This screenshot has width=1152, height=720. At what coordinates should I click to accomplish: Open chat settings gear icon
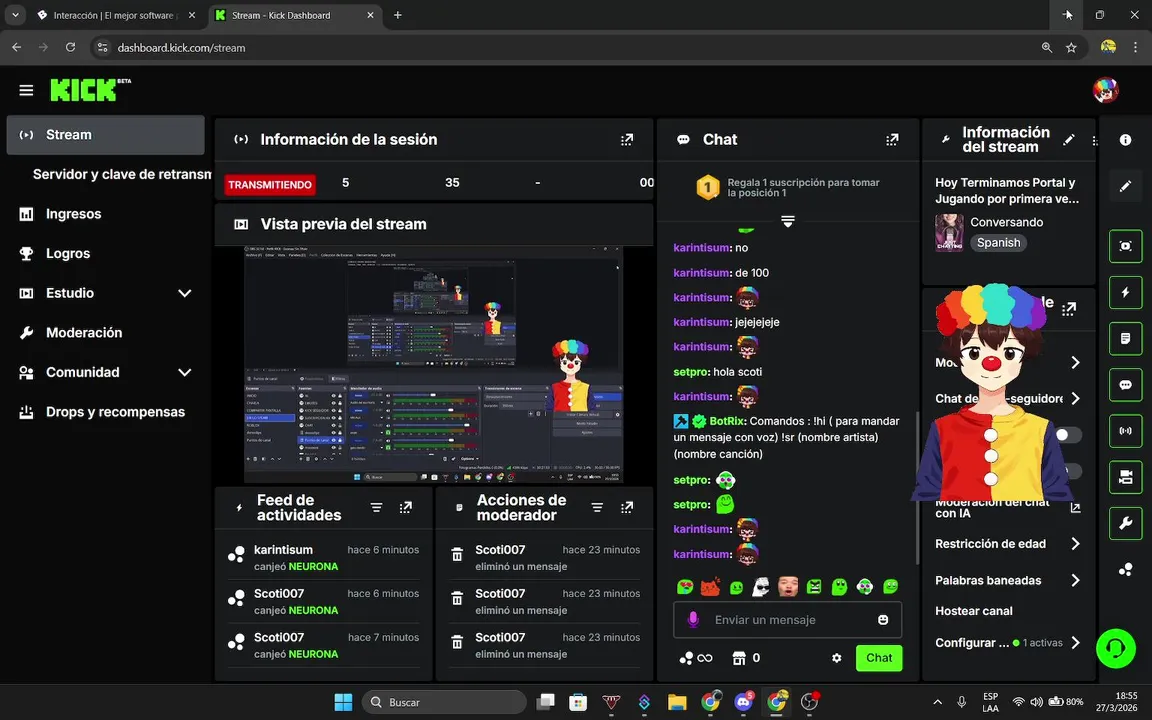[x=836, y=658]
